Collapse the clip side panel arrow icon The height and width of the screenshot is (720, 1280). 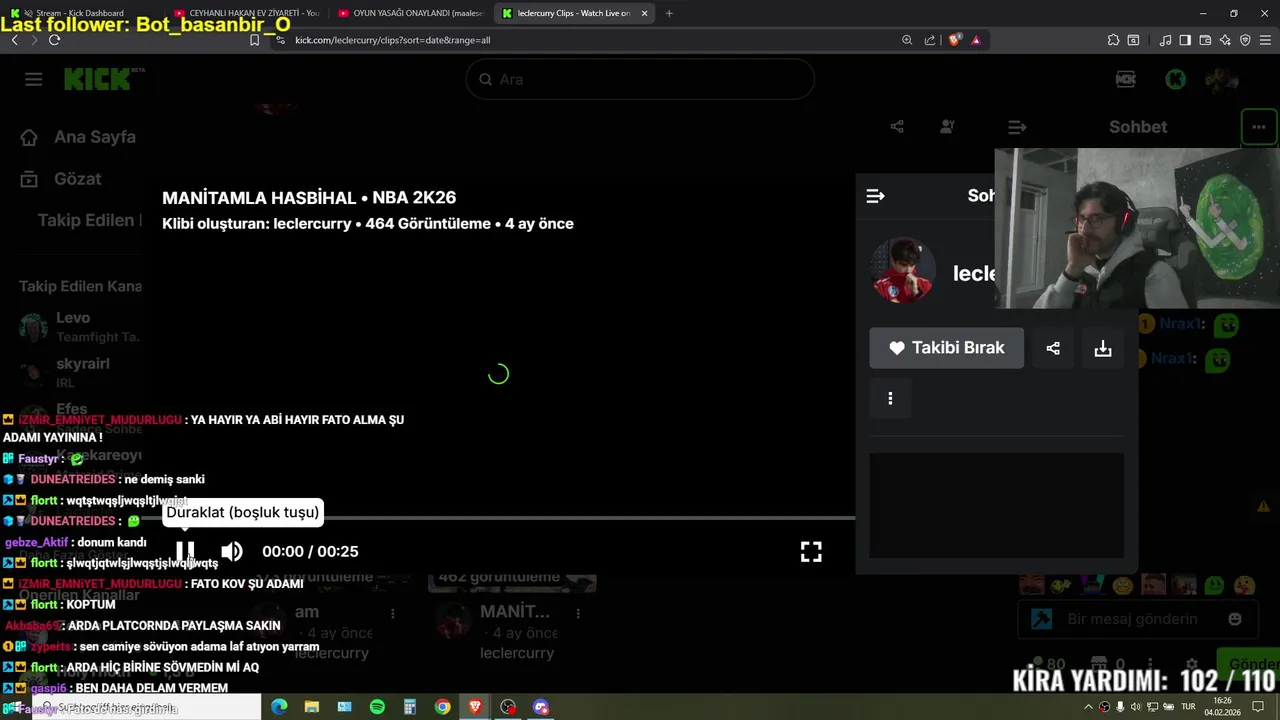(x=875, y=196)
